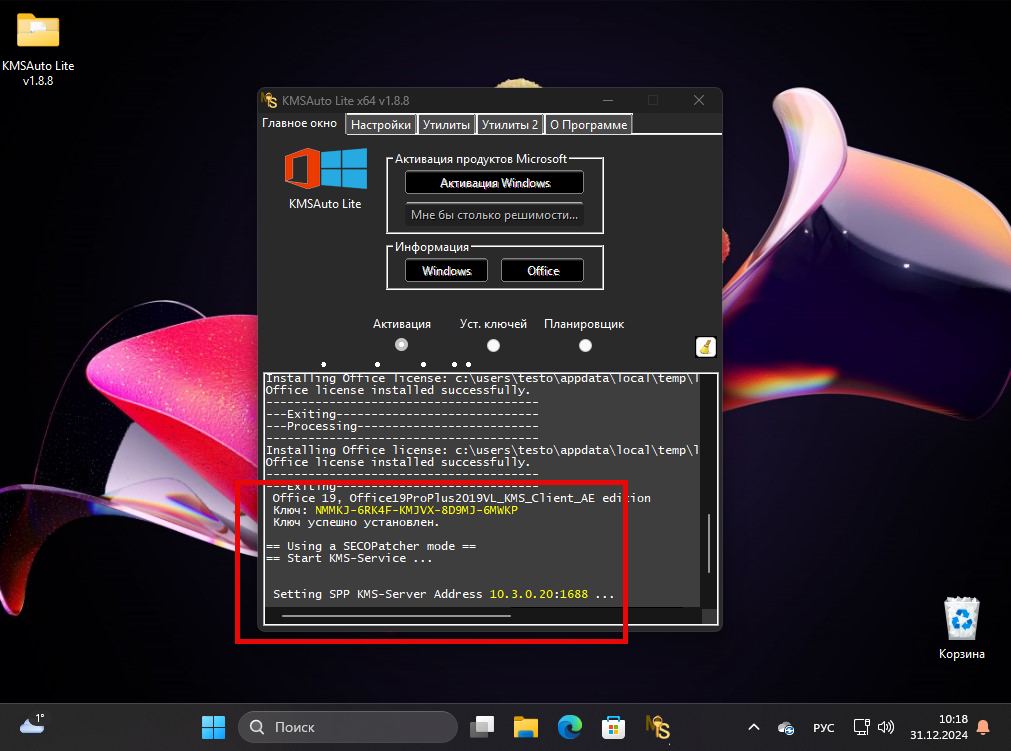Viewport: 1011px width, 751px height.
Task: Open File Explorer from the taskbar
Action: pos(525,728)
